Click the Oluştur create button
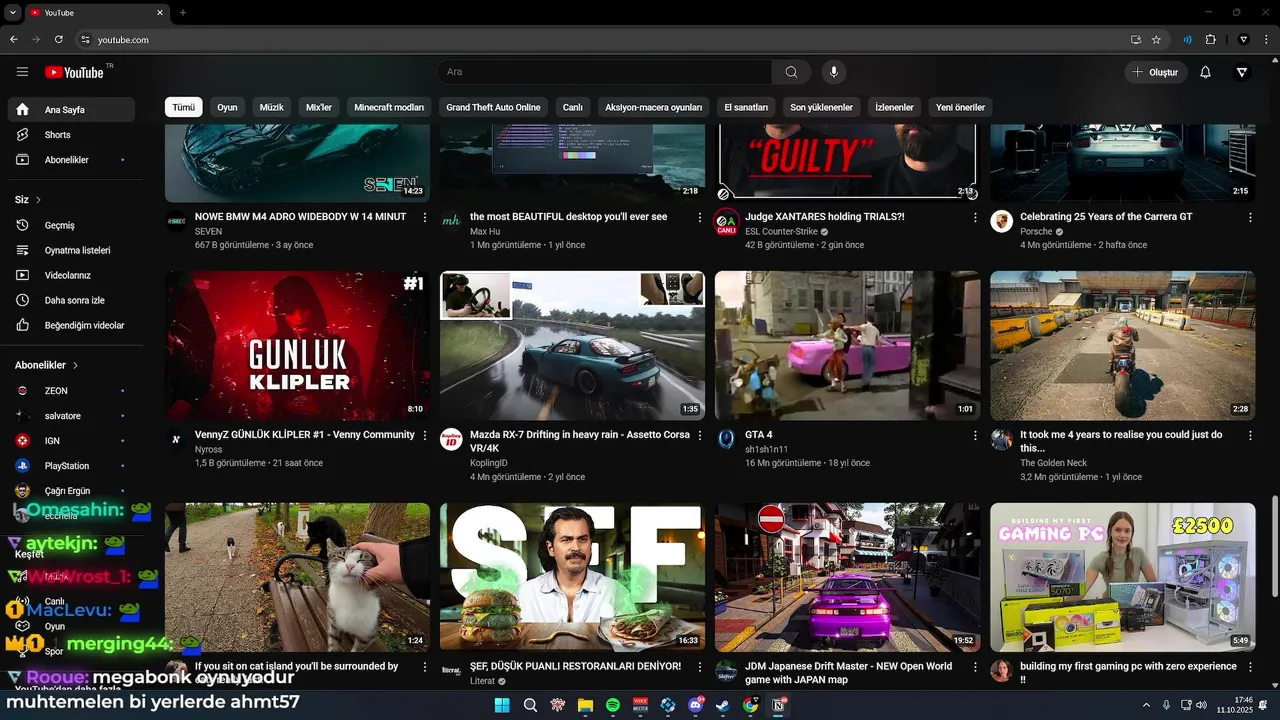 coord(1156,72)
